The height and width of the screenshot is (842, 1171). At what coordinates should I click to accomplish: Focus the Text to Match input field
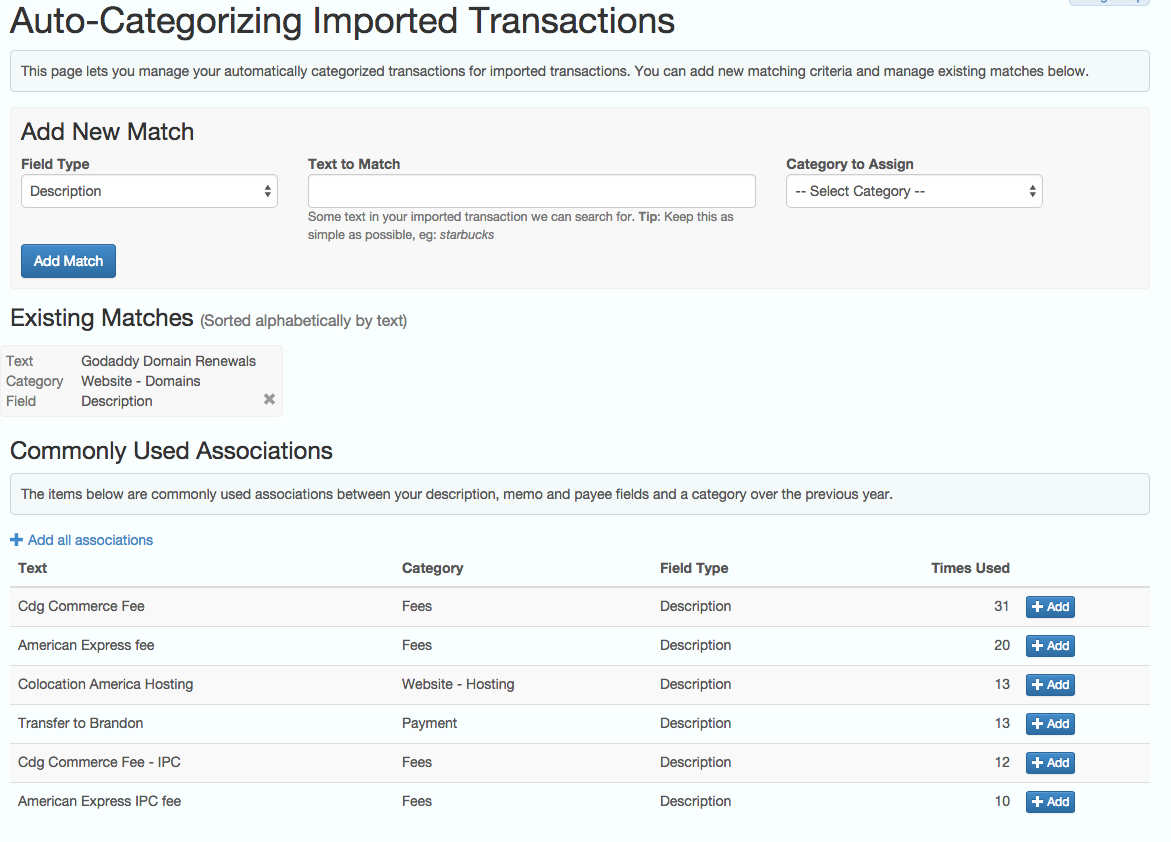coord(531,191)
